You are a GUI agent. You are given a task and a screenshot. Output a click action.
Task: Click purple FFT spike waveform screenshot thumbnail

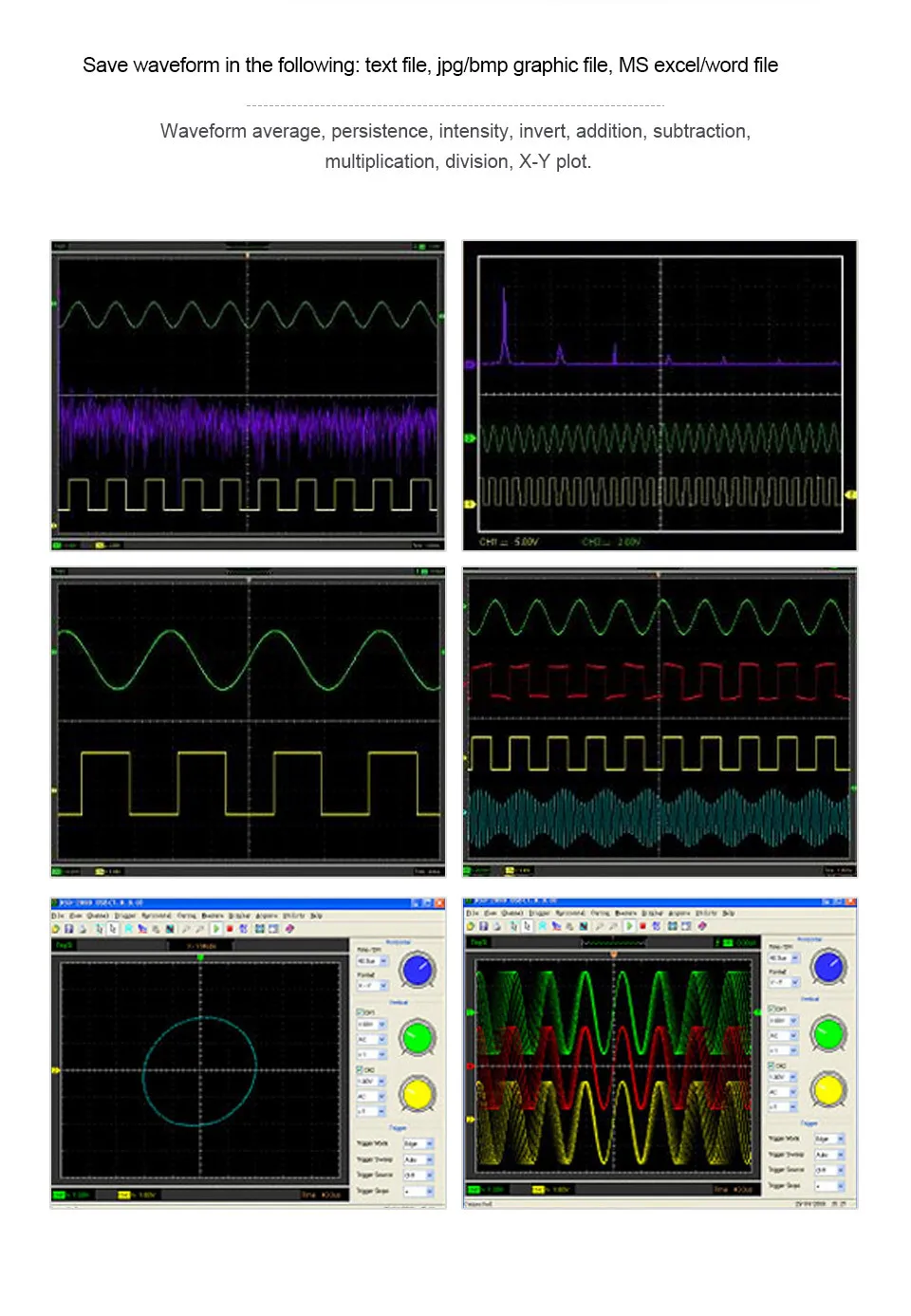pos(660,396)
